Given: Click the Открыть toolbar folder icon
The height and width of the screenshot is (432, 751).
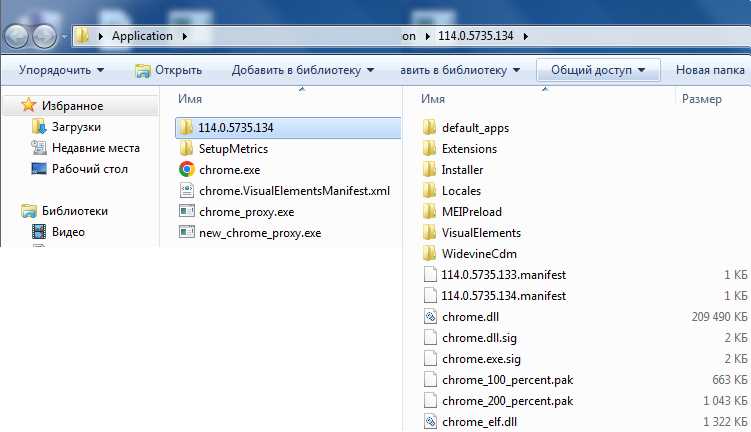Looking at the screenshot, I should point(142,70).
